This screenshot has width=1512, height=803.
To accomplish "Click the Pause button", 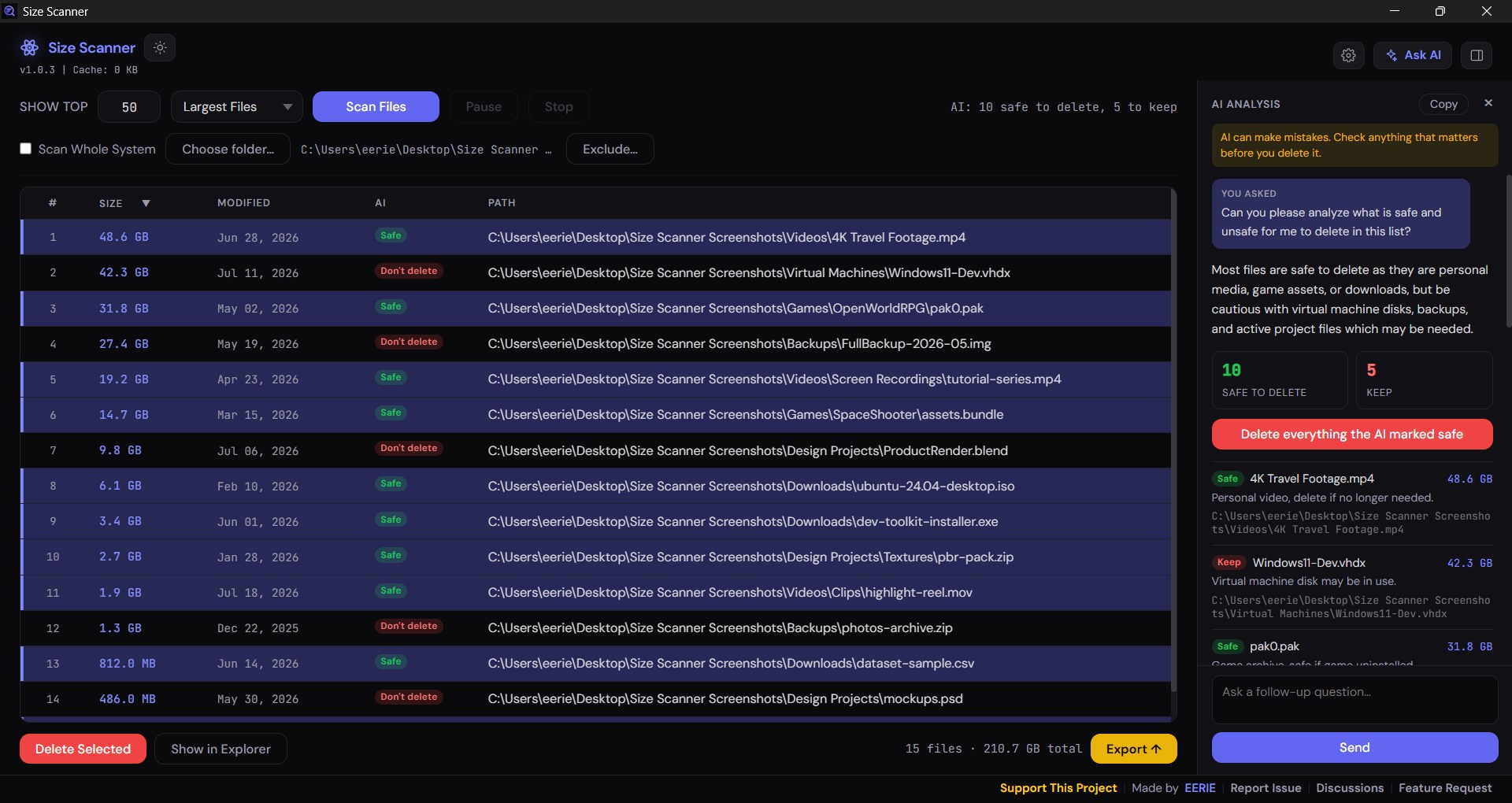I will click(484, 107).
